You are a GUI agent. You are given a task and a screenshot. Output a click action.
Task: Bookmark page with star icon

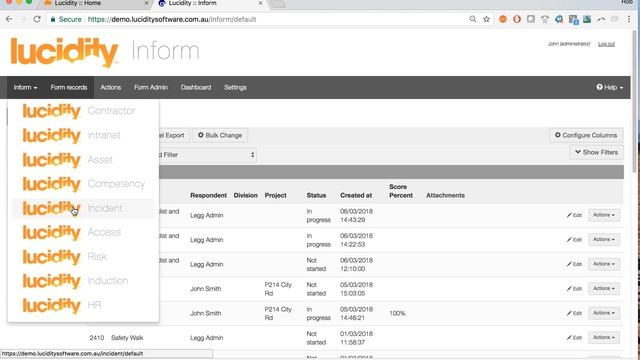[x=486, y=19]
